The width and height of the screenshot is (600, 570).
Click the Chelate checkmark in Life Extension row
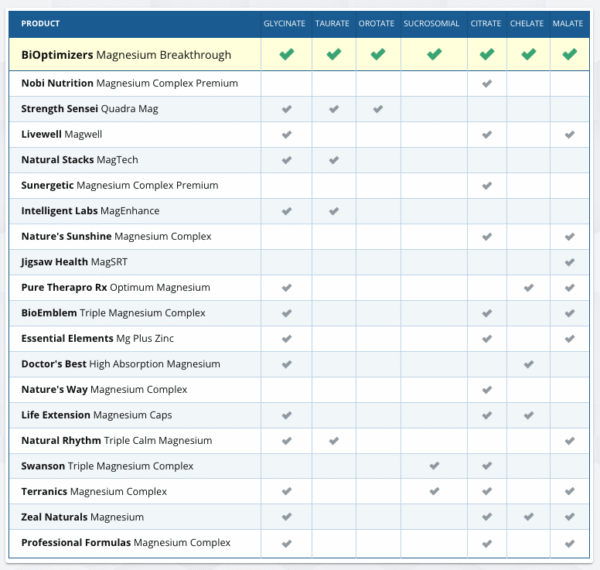pos(528,415)
